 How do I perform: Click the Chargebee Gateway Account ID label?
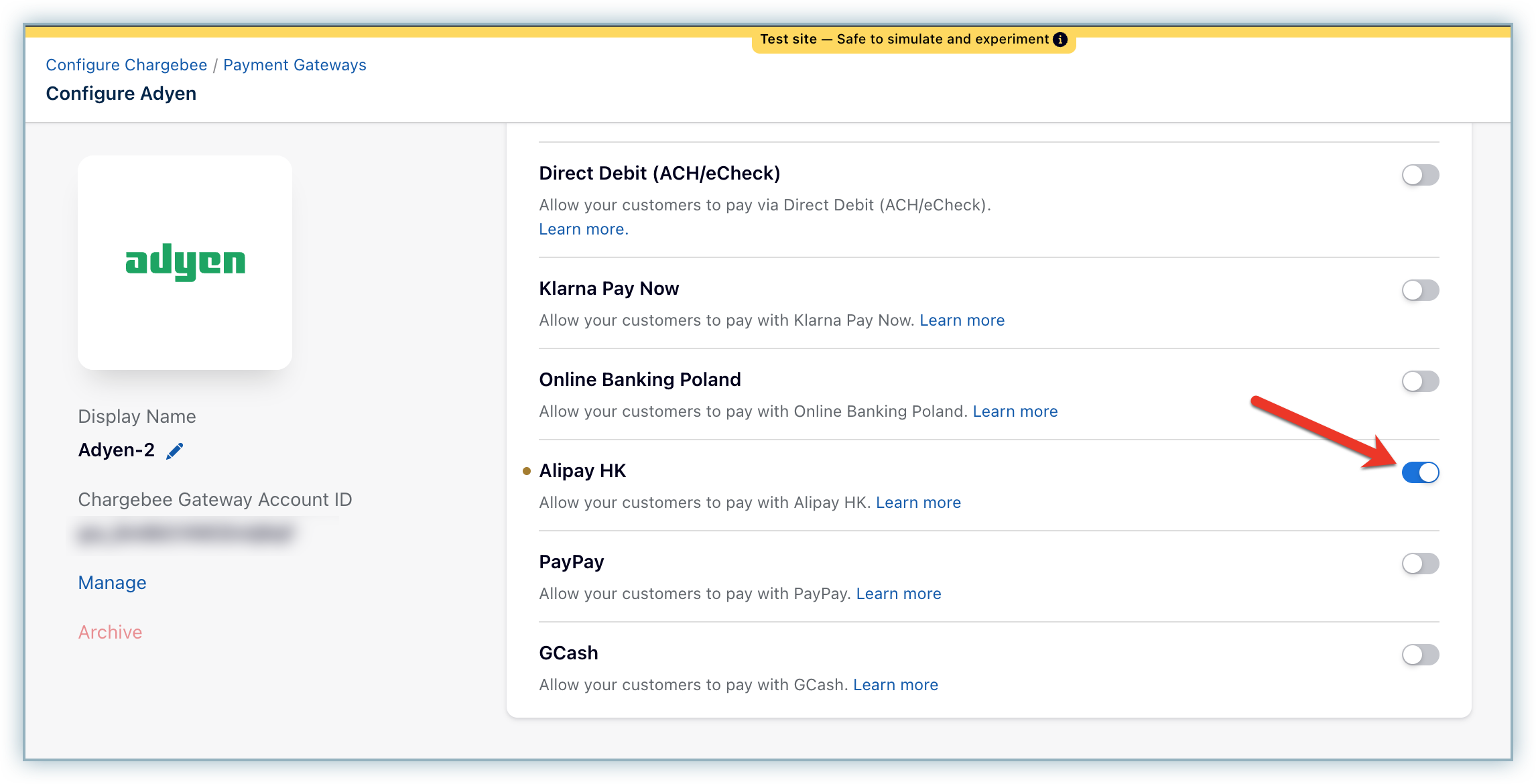(x=215, y=500)
